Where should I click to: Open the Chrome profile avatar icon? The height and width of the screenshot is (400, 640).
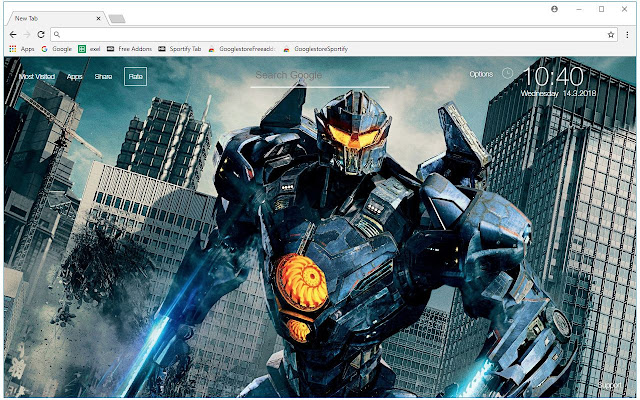tap(554, 9)
